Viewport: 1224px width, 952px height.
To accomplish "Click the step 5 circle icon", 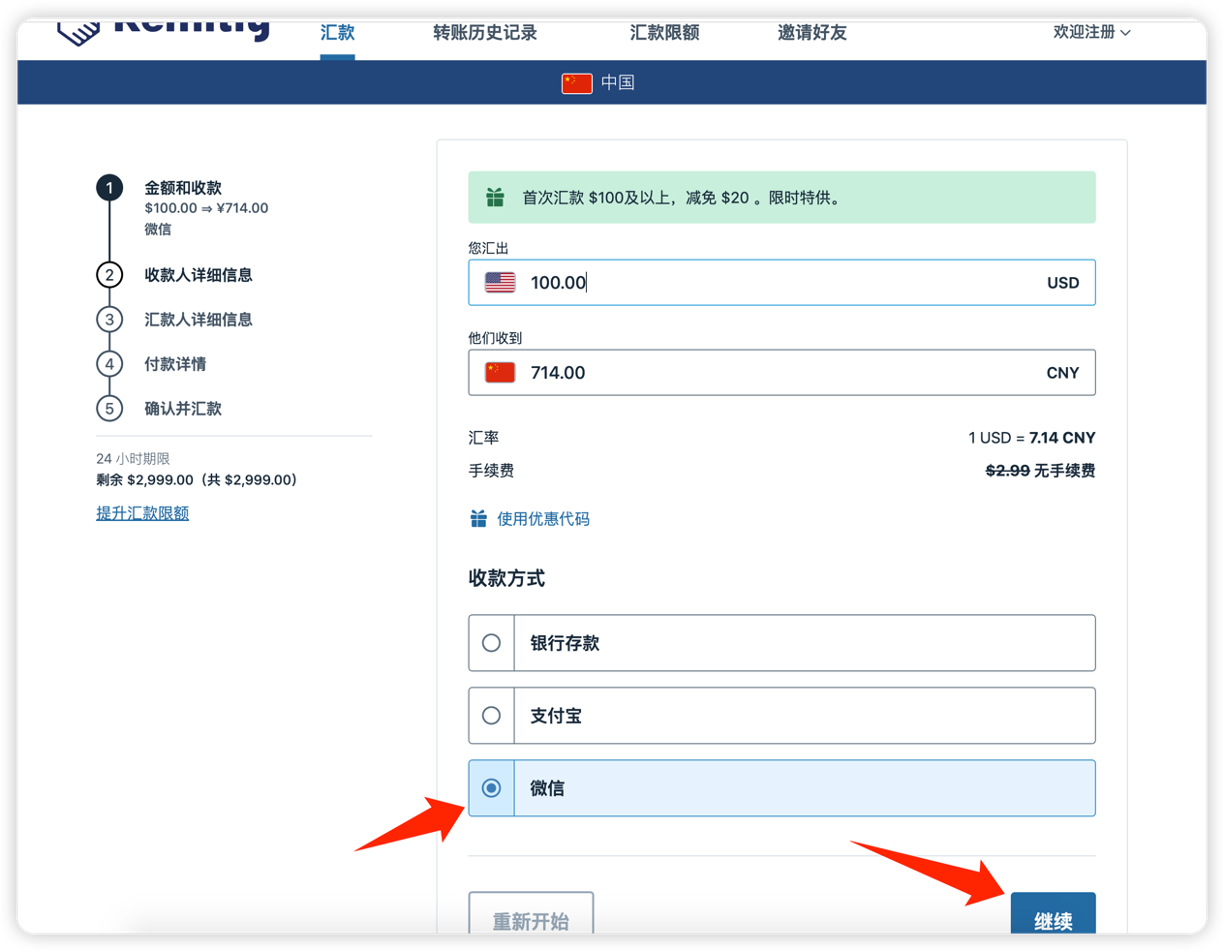I will (109, 408).
